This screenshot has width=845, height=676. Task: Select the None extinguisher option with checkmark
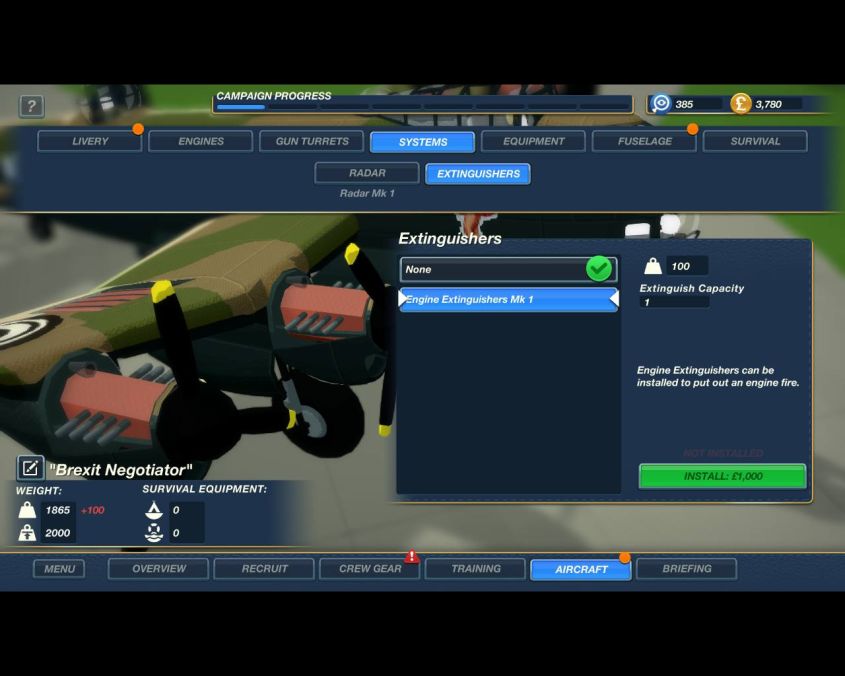click(x=508, y=269)
